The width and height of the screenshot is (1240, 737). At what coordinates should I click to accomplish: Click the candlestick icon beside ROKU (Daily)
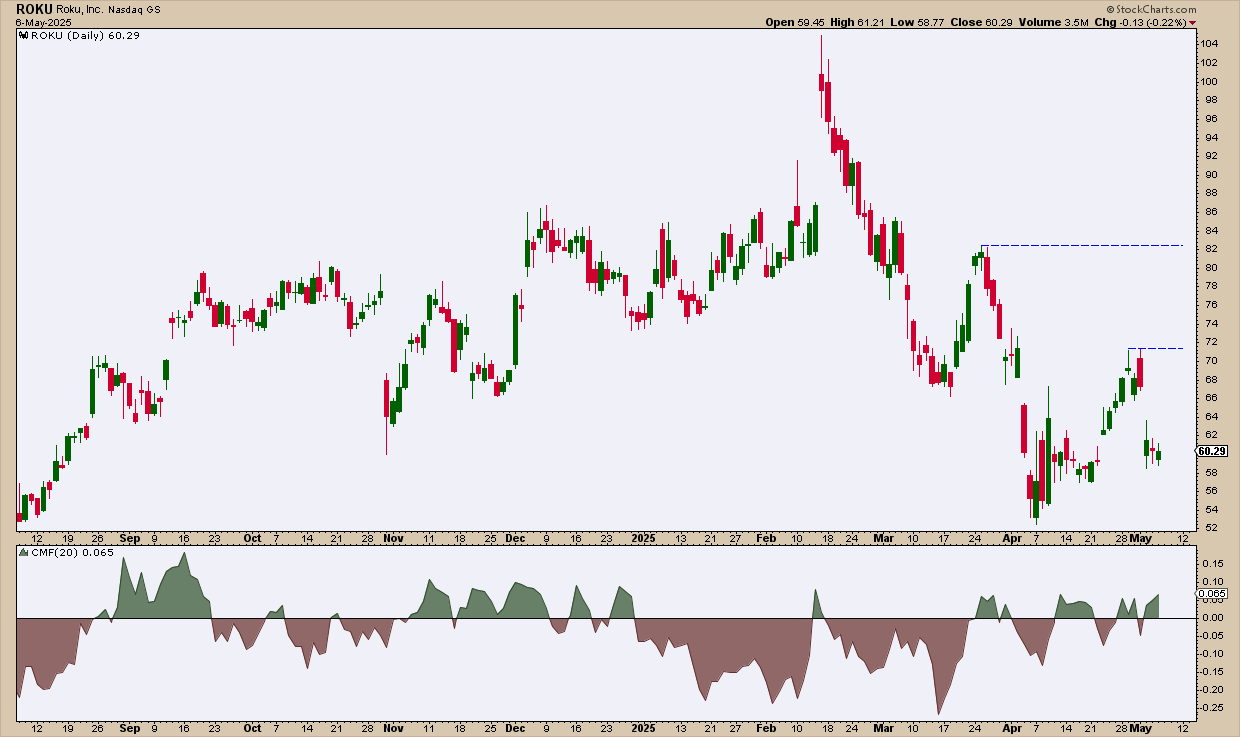point(22,35)
